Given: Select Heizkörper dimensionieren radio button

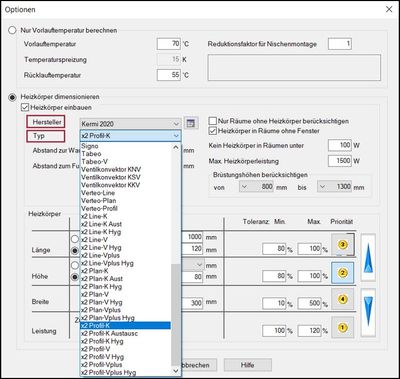Looking at the screenshot, I should coord(12,97).
